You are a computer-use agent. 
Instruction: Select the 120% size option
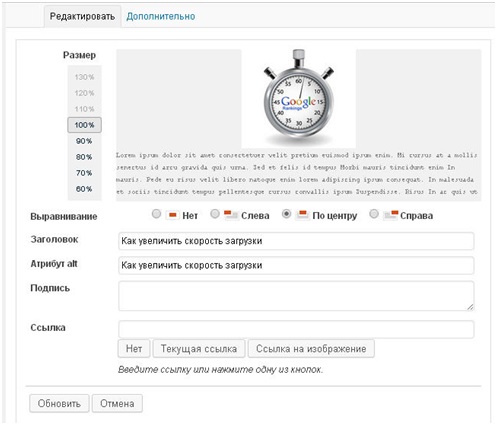coord(84,93)
